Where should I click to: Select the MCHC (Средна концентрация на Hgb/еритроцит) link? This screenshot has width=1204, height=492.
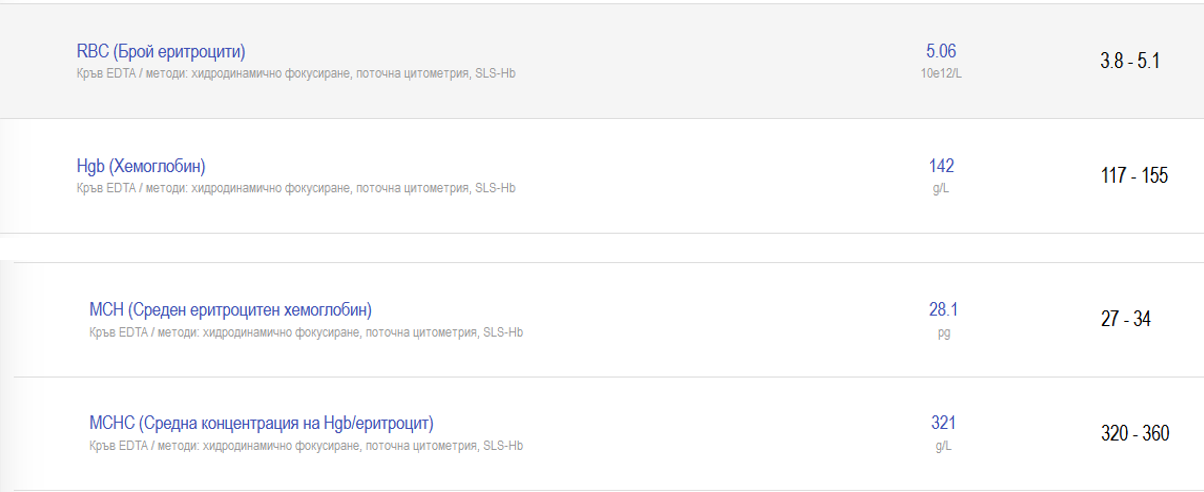pyautogui.click(x=261, y=423)
